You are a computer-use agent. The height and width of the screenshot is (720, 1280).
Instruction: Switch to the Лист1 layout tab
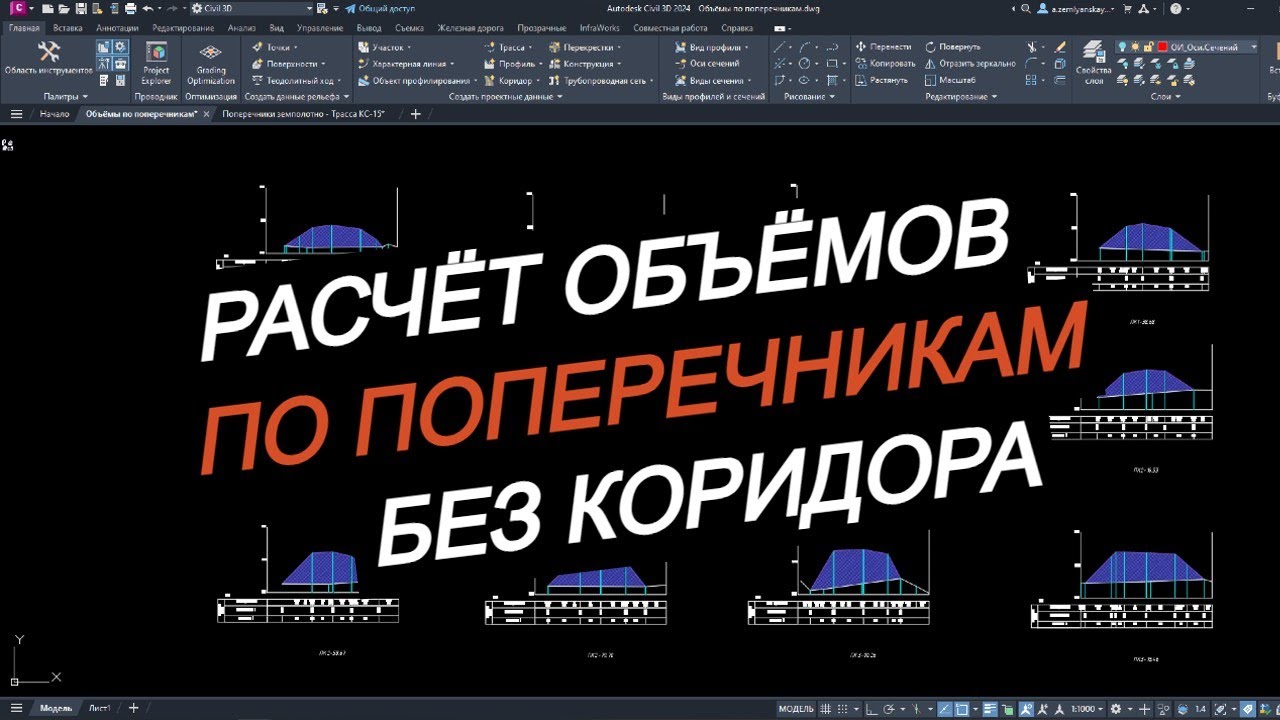[100, 708]
